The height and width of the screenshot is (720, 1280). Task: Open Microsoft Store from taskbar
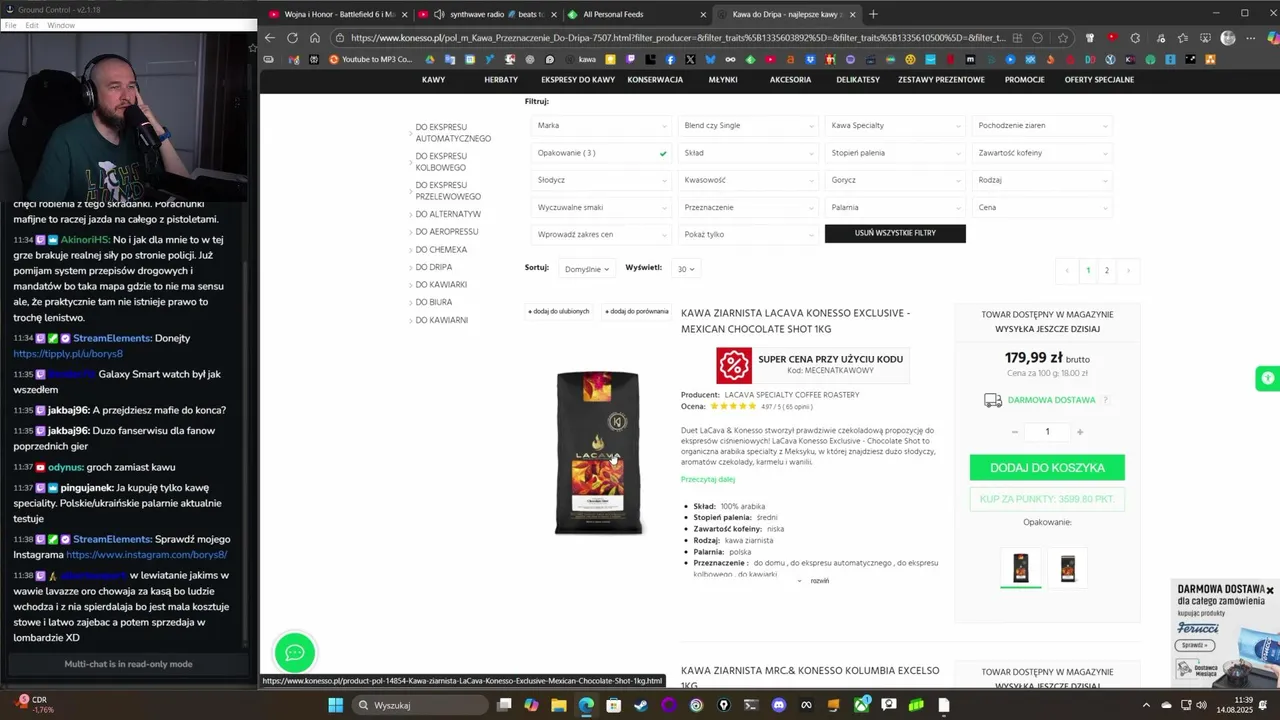point(614,705)
